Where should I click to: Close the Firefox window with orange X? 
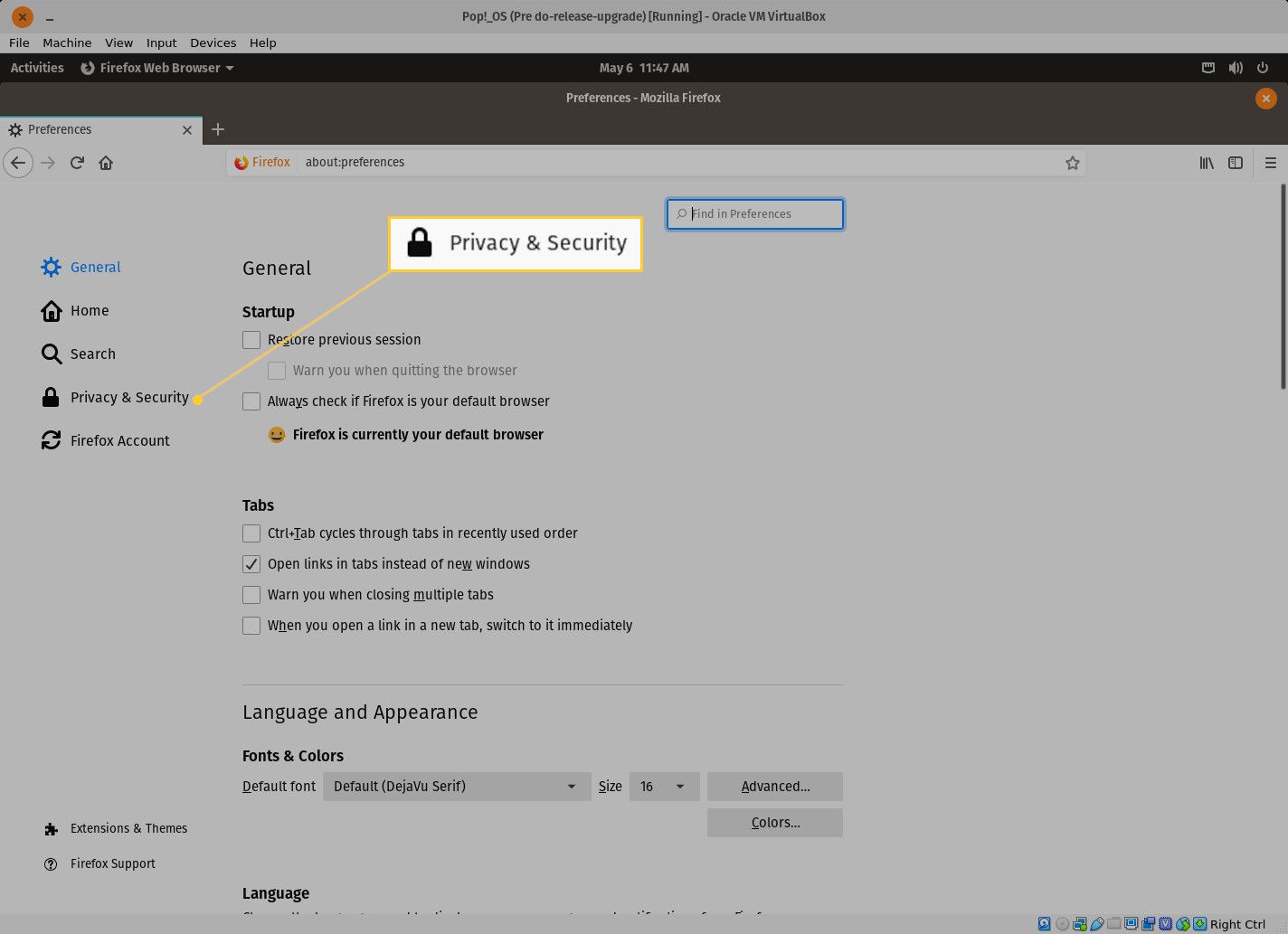[x=1265, y=99]
